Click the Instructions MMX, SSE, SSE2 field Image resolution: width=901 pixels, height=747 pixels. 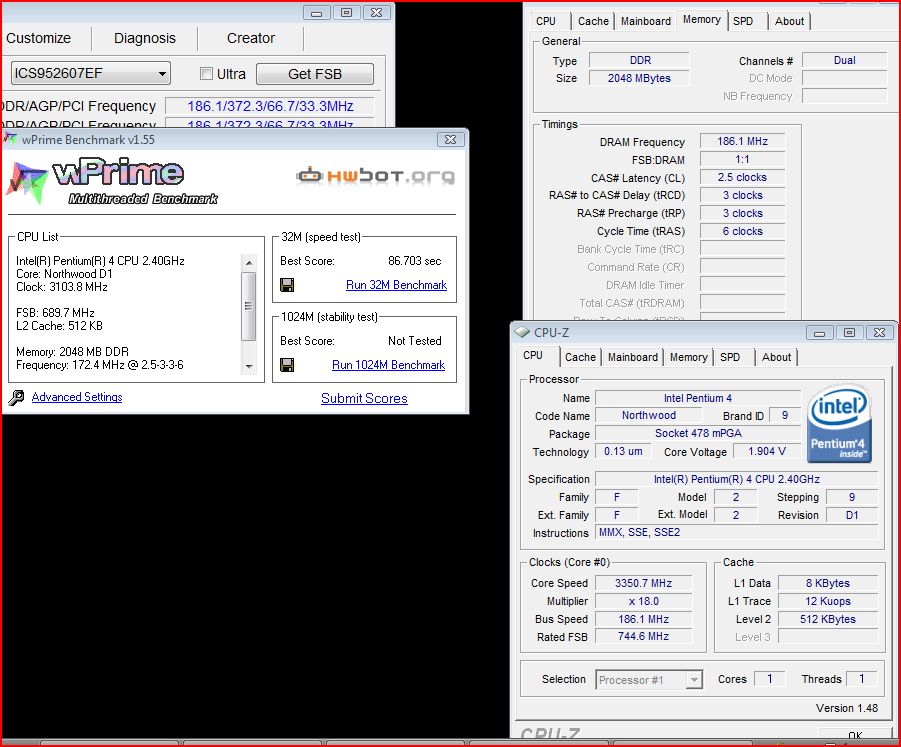click(x=737, y=533)
